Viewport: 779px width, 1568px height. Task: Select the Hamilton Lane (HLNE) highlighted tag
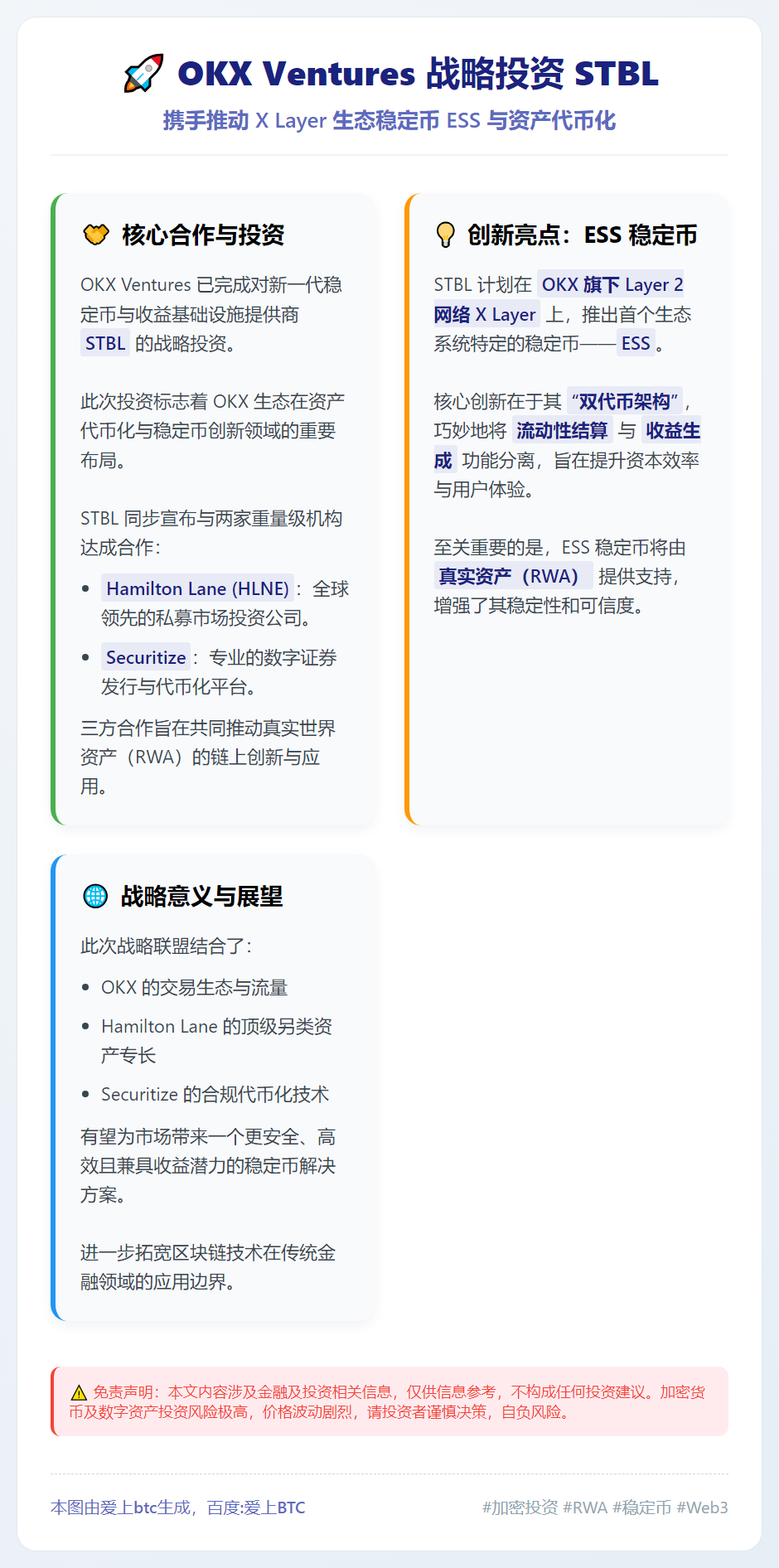point(197,588)
